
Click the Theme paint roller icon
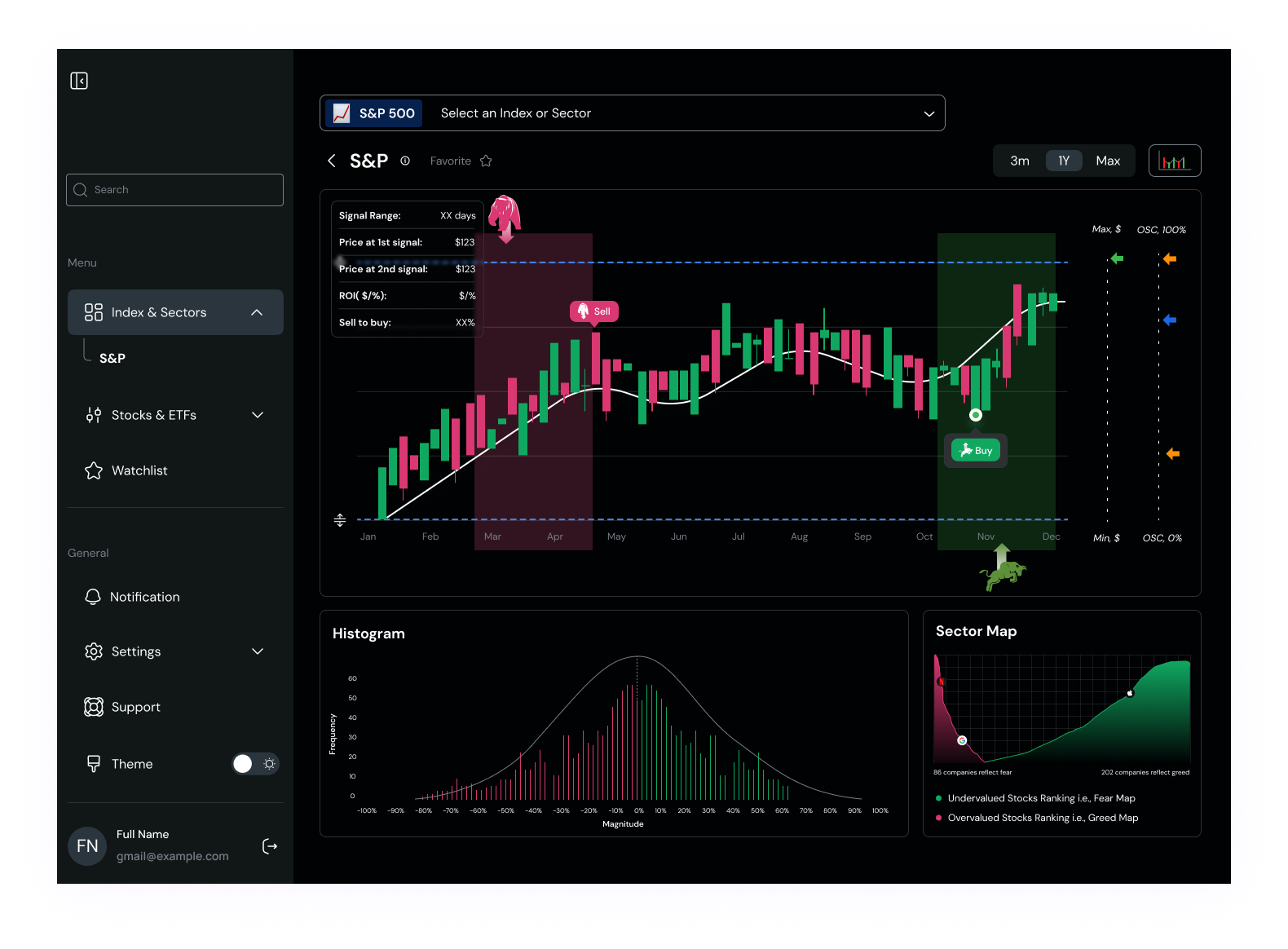94,764
